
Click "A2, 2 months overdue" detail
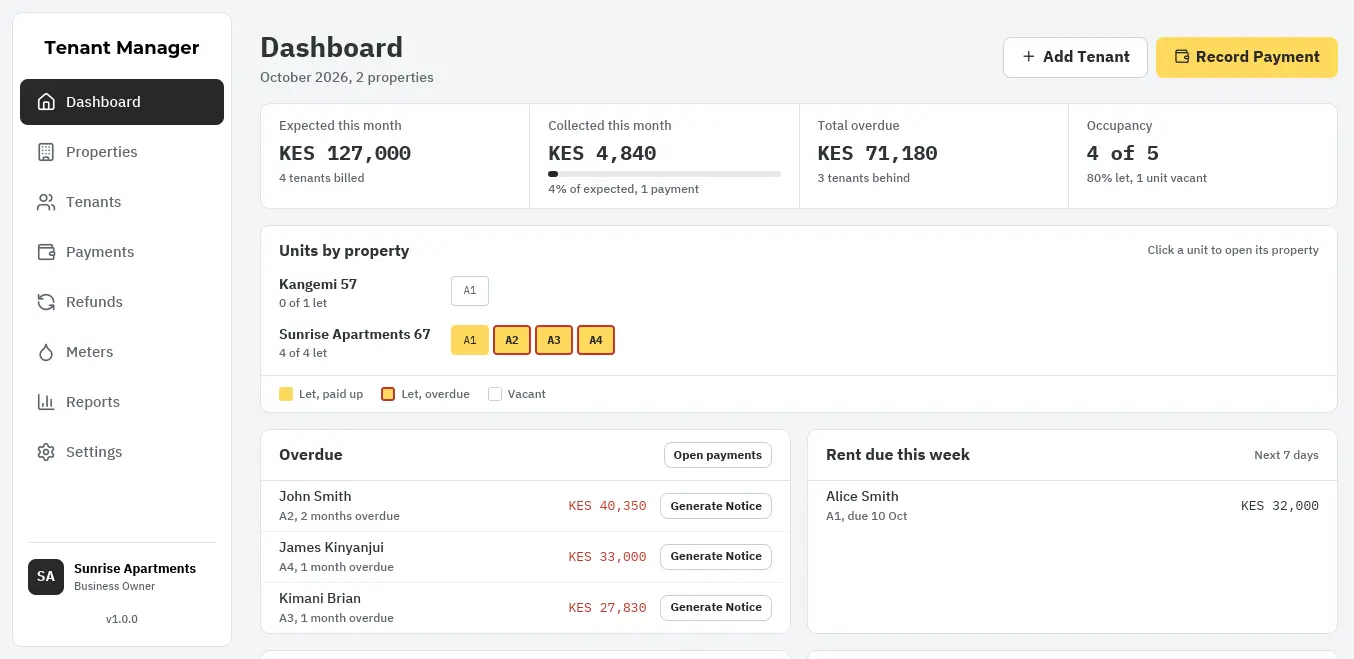339,516
